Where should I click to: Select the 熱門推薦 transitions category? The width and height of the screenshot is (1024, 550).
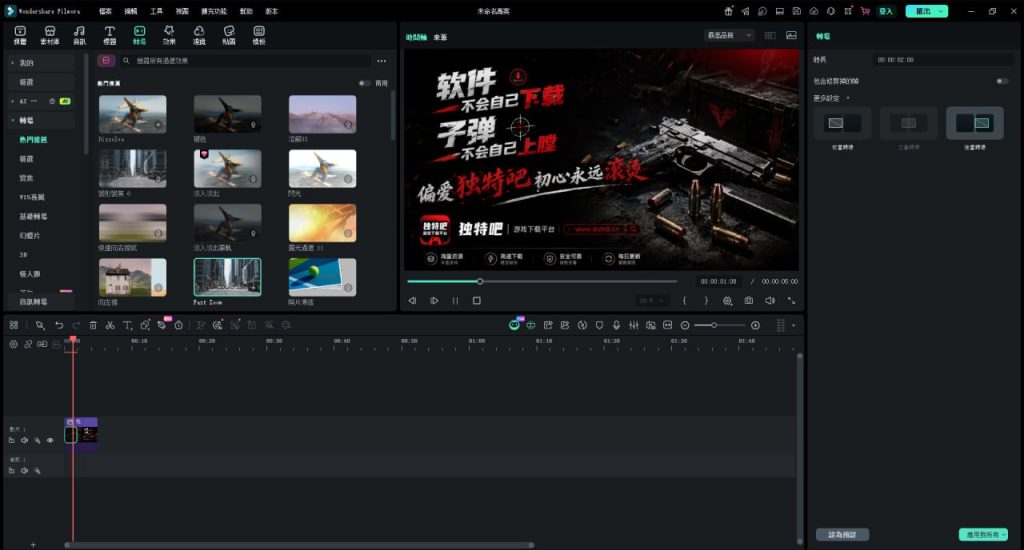click(33, 140)
